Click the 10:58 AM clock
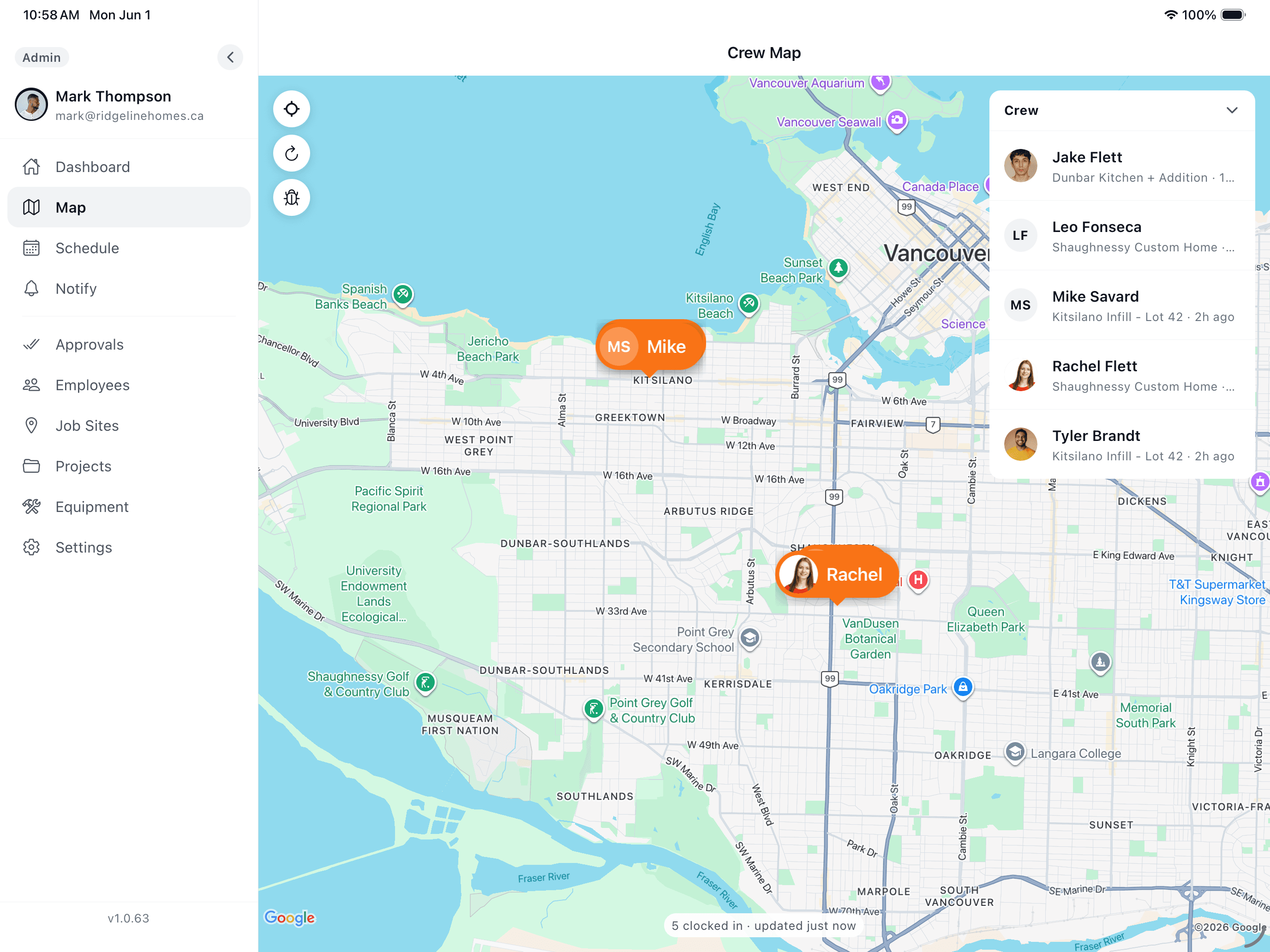 pos(51,15)
